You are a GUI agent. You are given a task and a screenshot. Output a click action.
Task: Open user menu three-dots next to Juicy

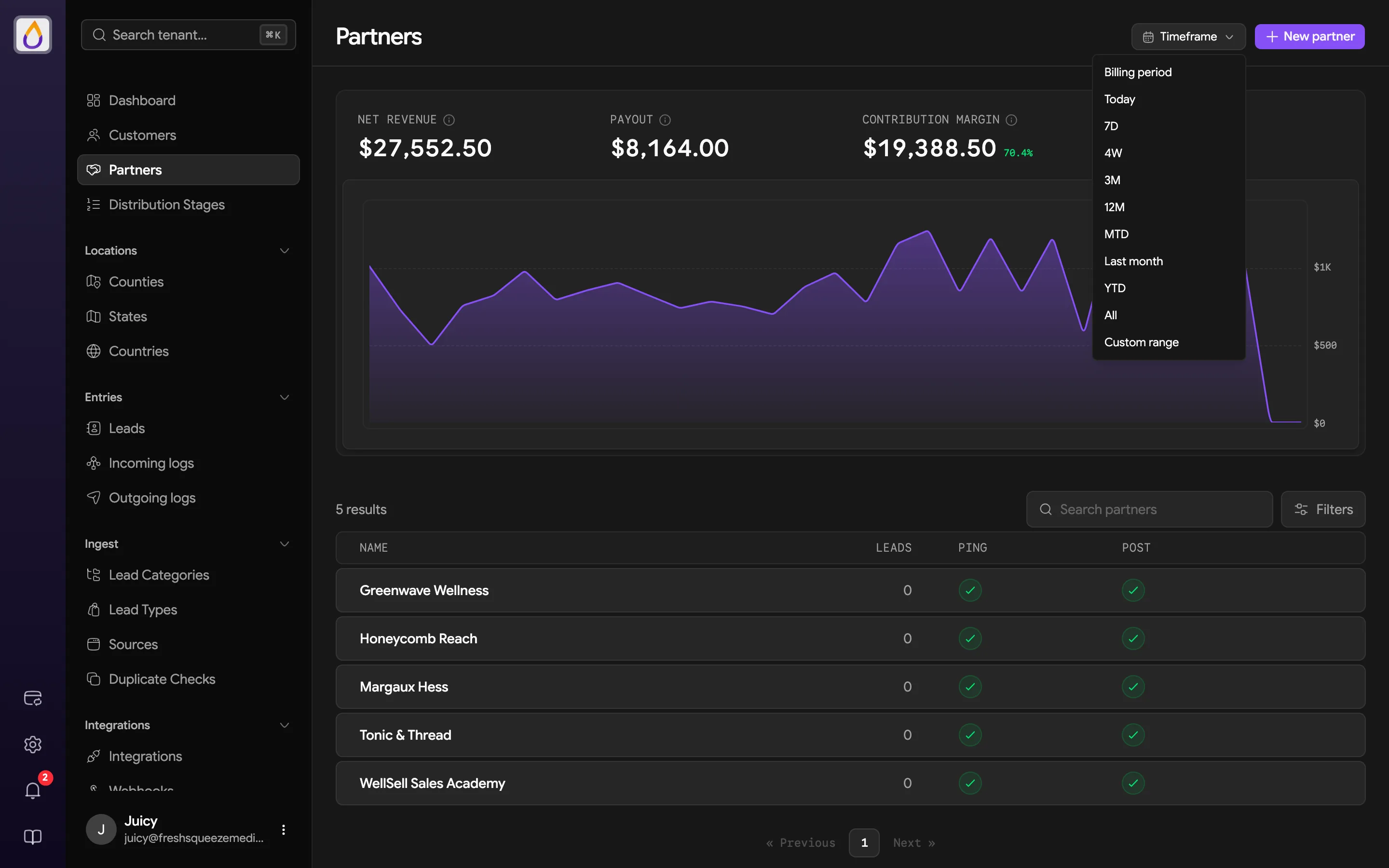pyautogui.click(x=283, y=829)
